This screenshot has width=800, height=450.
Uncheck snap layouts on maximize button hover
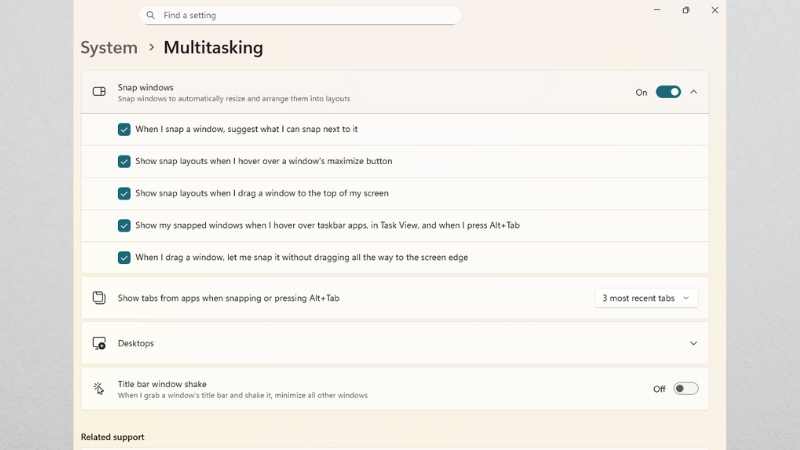[124, 161]
